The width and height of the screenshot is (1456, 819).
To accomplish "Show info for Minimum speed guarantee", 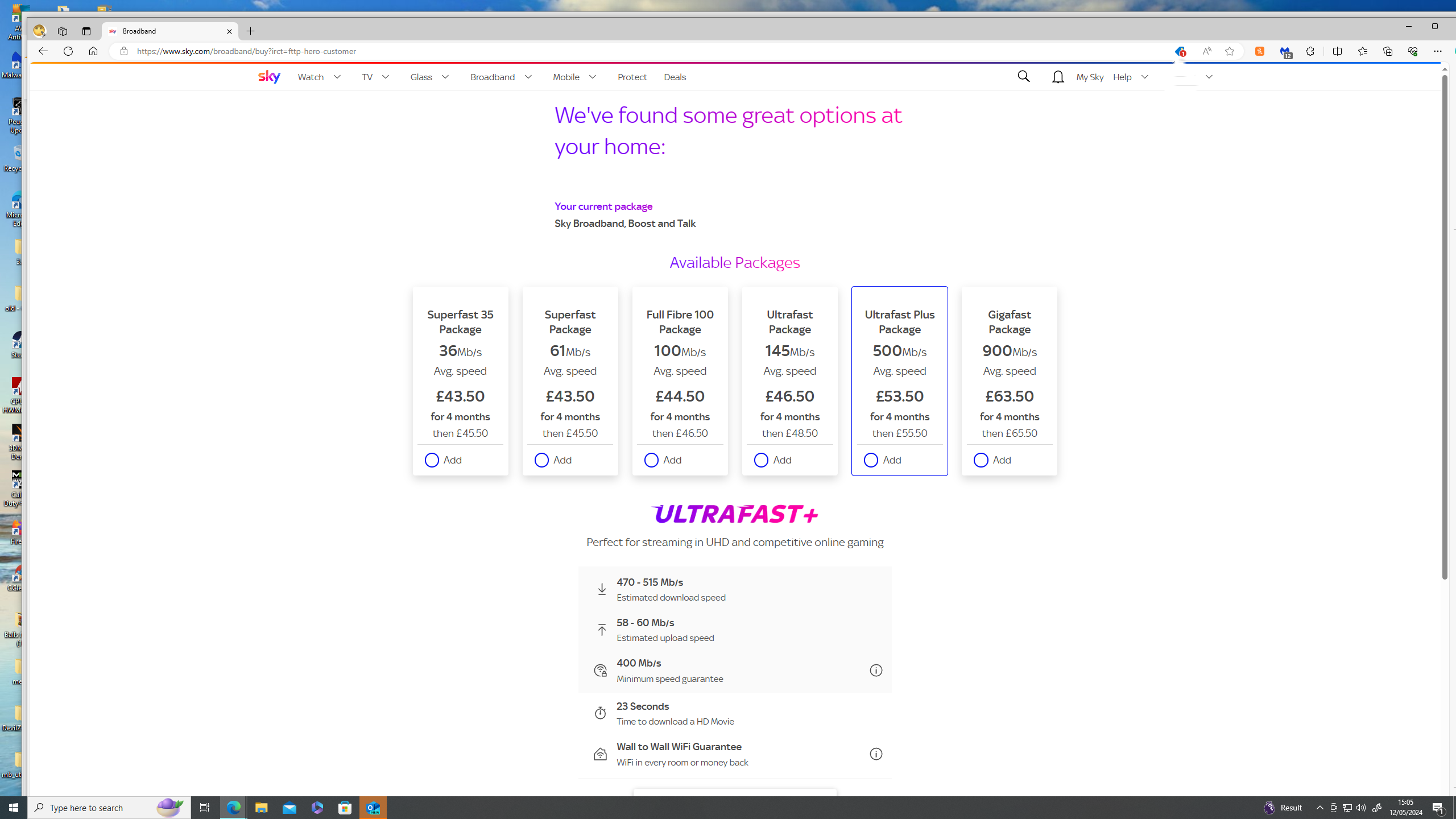I will click(x=876, y=671).
